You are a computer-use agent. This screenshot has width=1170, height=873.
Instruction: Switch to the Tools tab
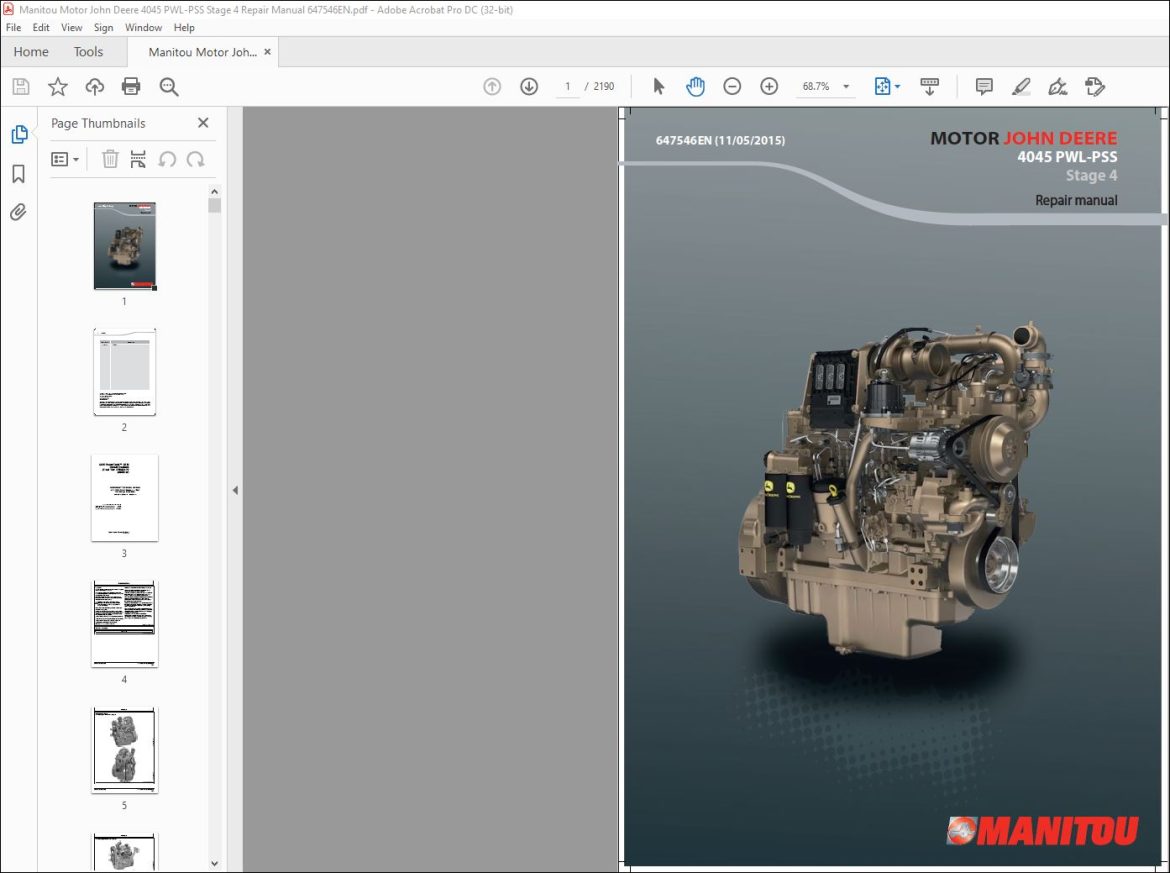(88, 52)
